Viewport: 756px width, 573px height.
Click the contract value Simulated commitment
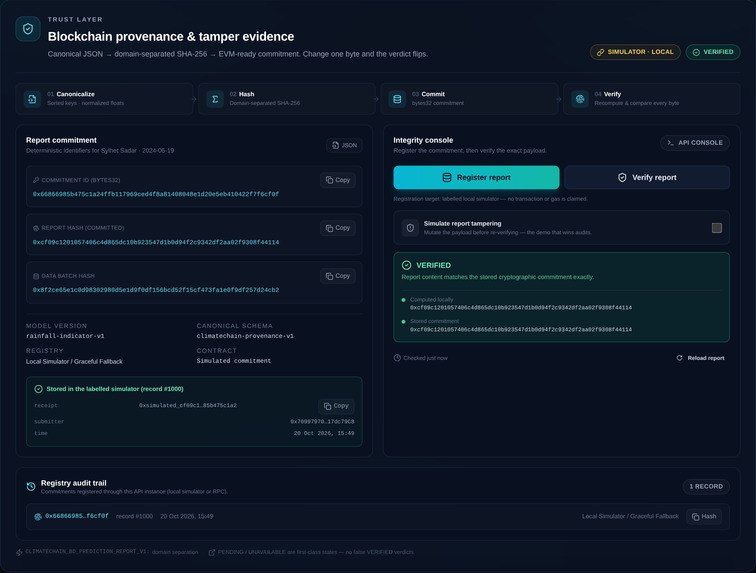pyautogui.click(x=234, y=361)
